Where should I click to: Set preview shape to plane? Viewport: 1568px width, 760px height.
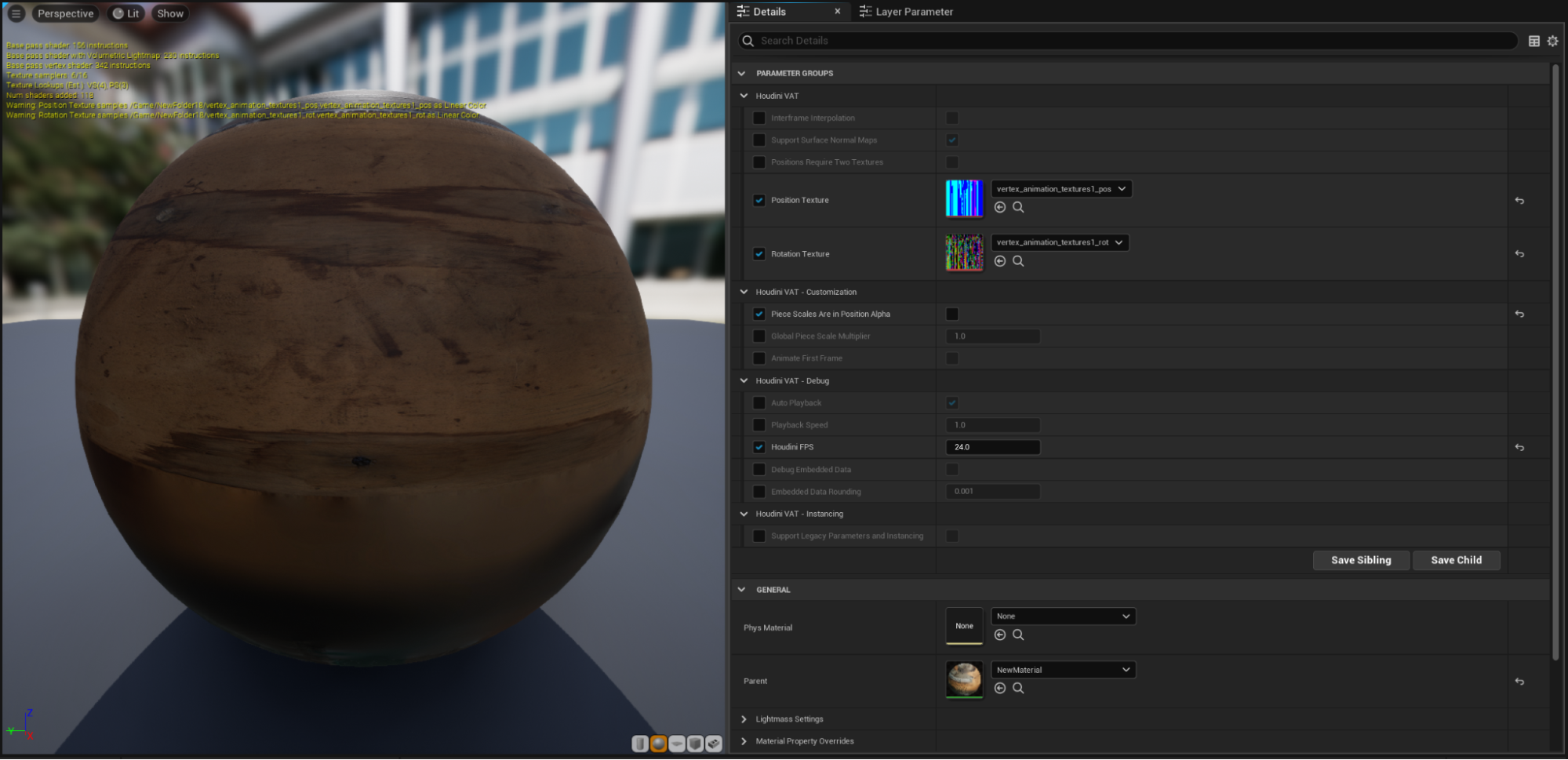(677, 744)
